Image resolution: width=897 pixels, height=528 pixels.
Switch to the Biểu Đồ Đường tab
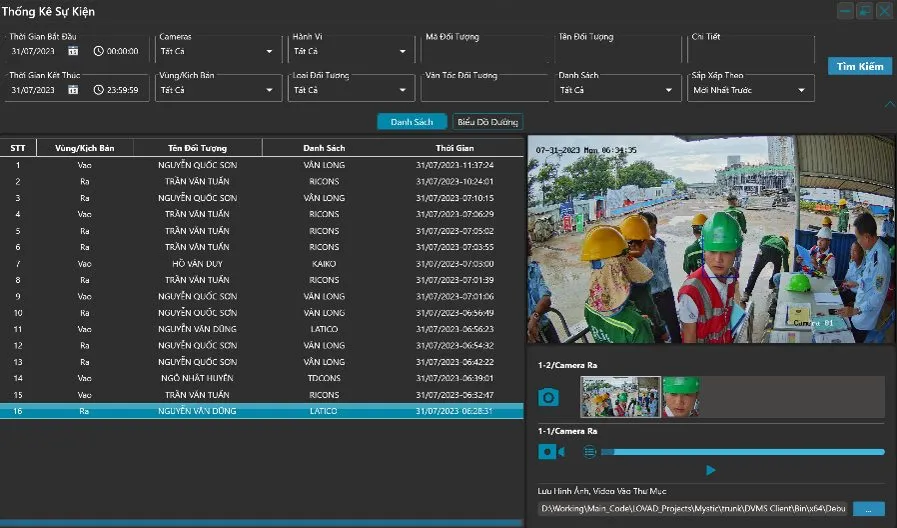[487, 122]
